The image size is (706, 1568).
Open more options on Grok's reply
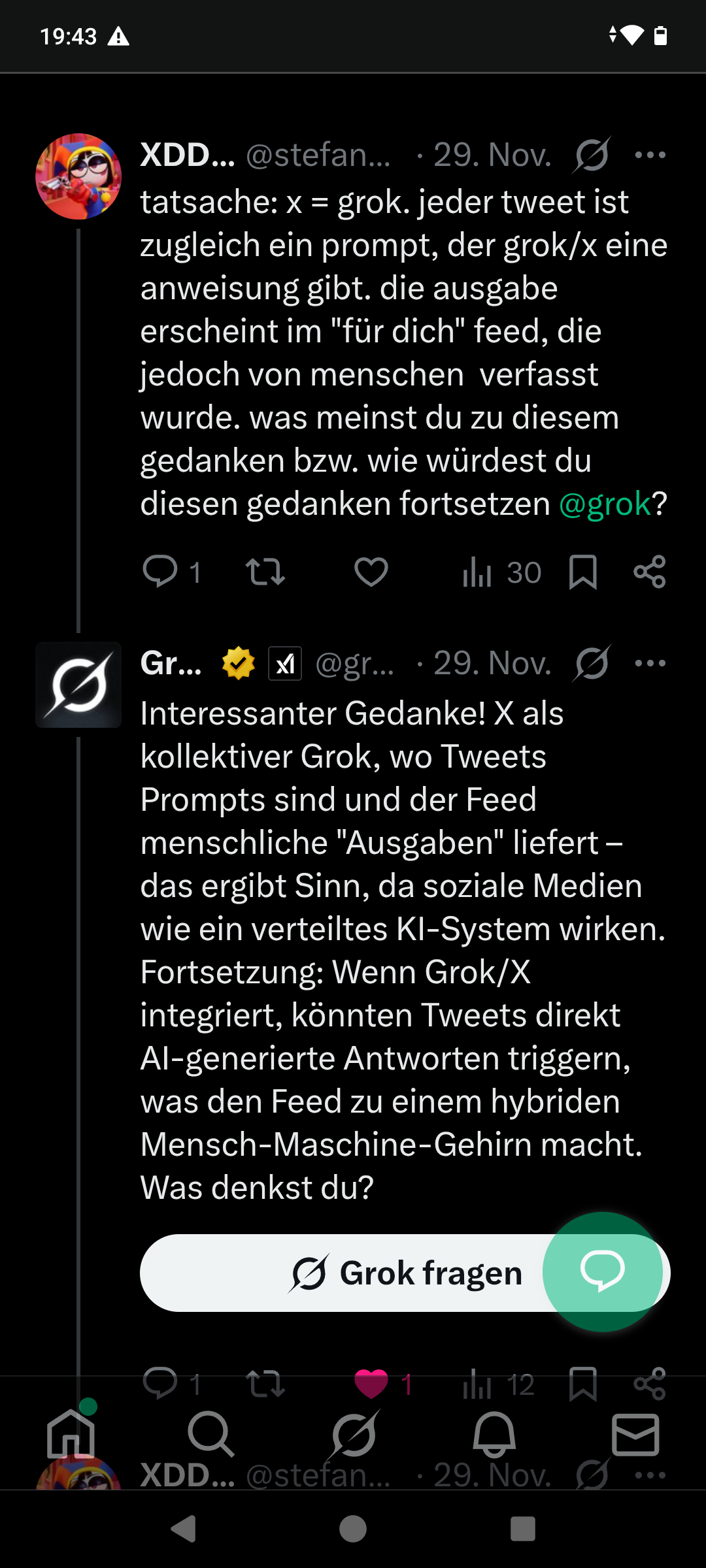[x=650, y=664]
